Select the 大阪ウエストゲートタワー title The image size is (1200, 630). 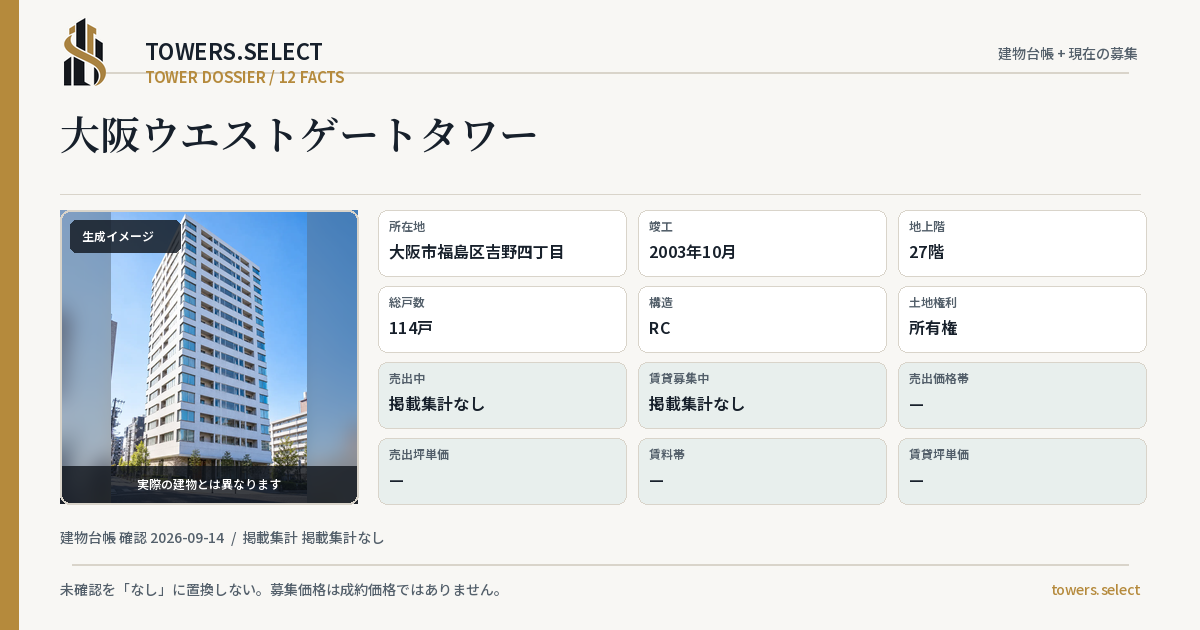coord(299,135)
